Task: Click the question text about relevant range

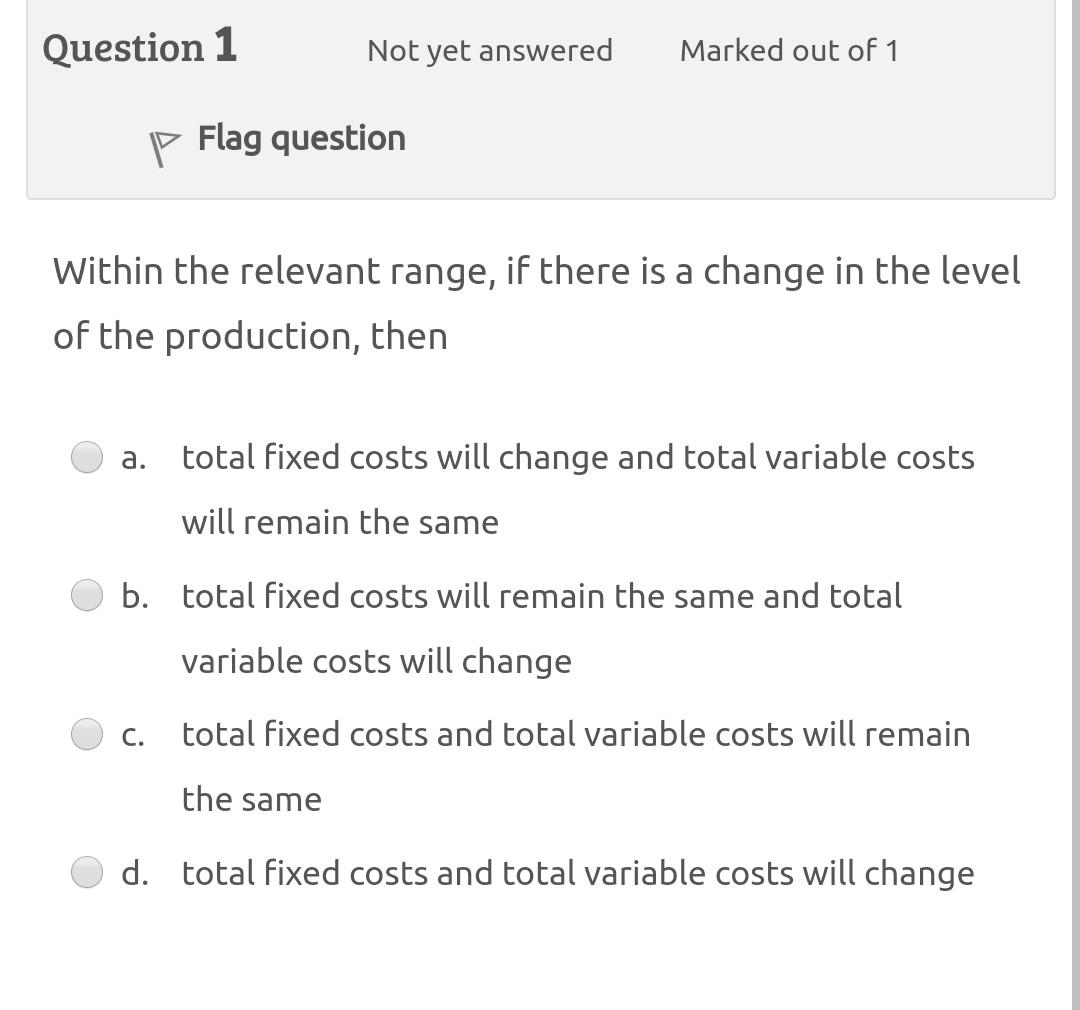Action: coord(537,302)
